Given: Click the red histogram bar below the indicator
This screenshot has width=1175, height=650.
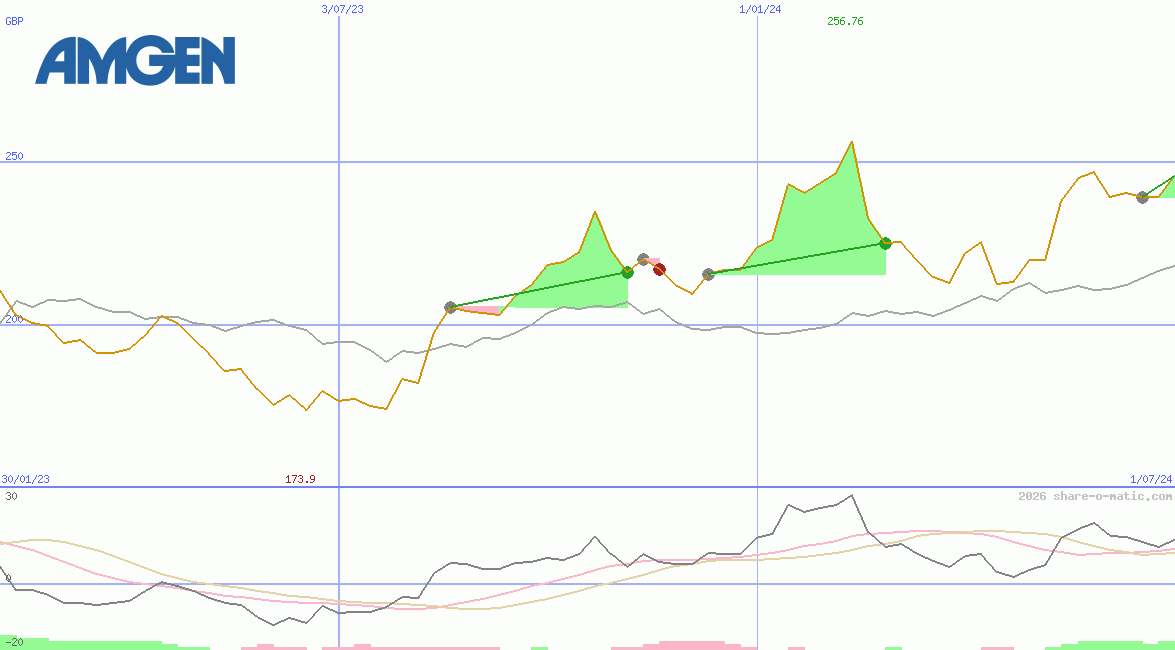Looking at the screenshot, I should tap(690, 643).
